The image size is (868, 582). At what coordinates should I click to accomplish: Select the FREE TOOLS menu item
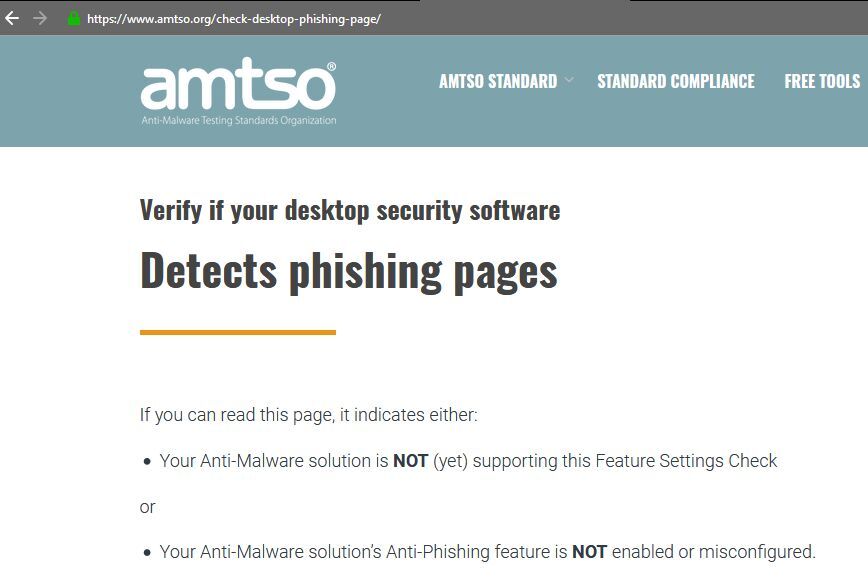[822, 81]
